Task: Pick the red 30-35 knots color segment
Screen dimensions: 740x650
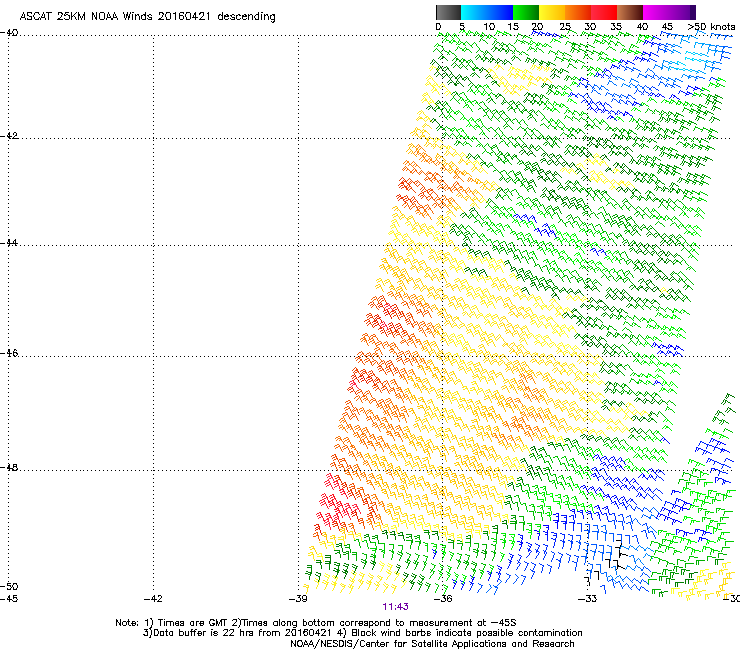Action: [604, 12]
